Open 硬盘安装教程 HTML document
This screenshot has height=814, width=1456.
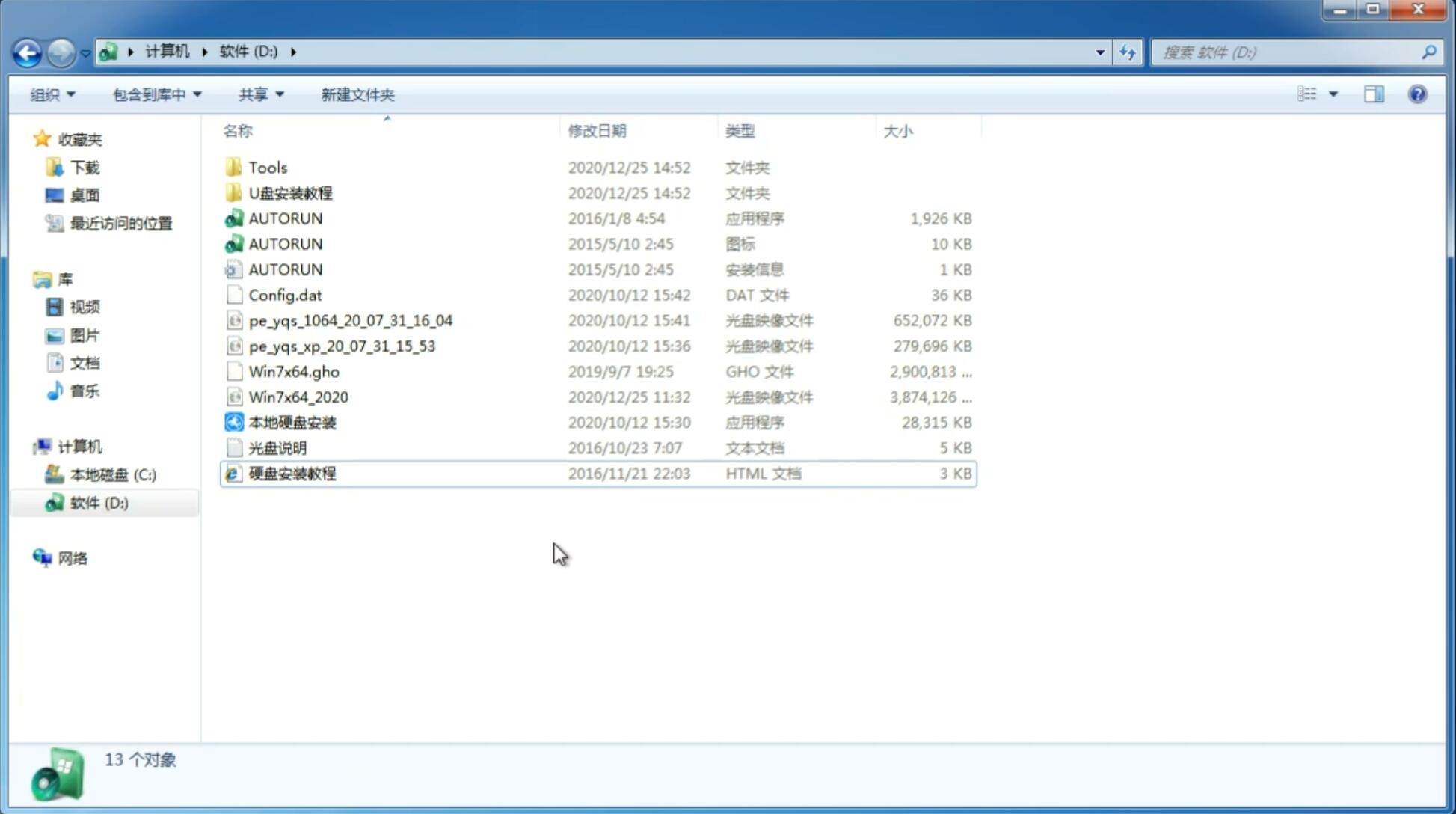pos(292,473)
